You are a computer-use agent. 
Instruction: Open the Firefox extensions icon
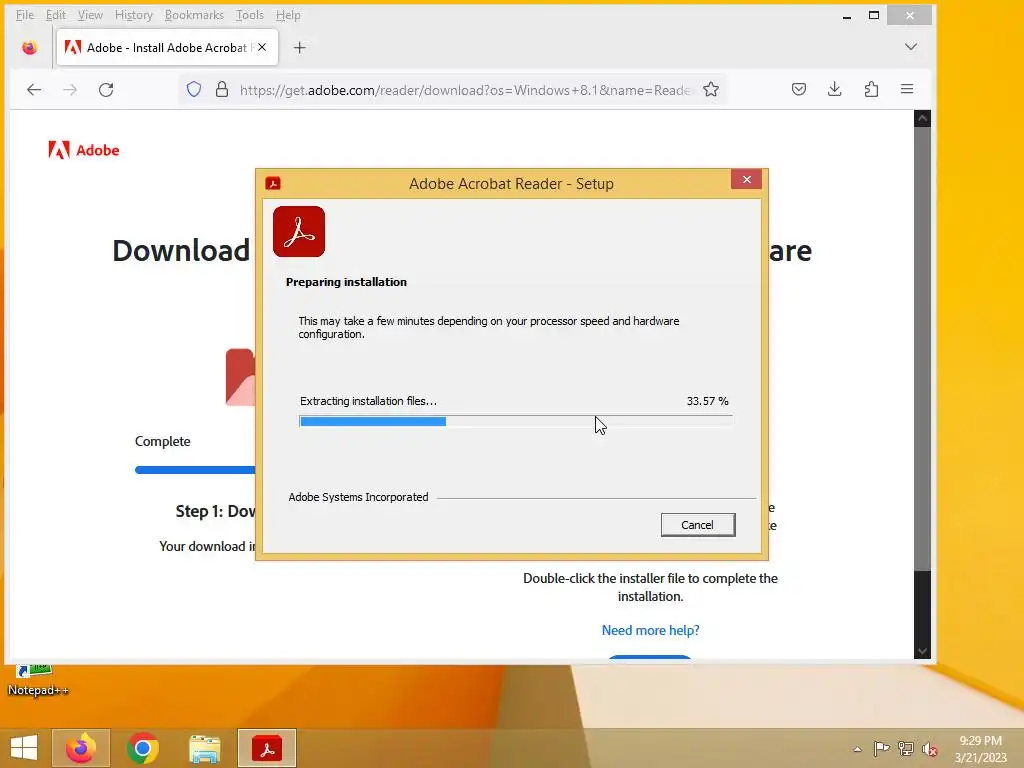pyautogui.click(x=871, y=89)
